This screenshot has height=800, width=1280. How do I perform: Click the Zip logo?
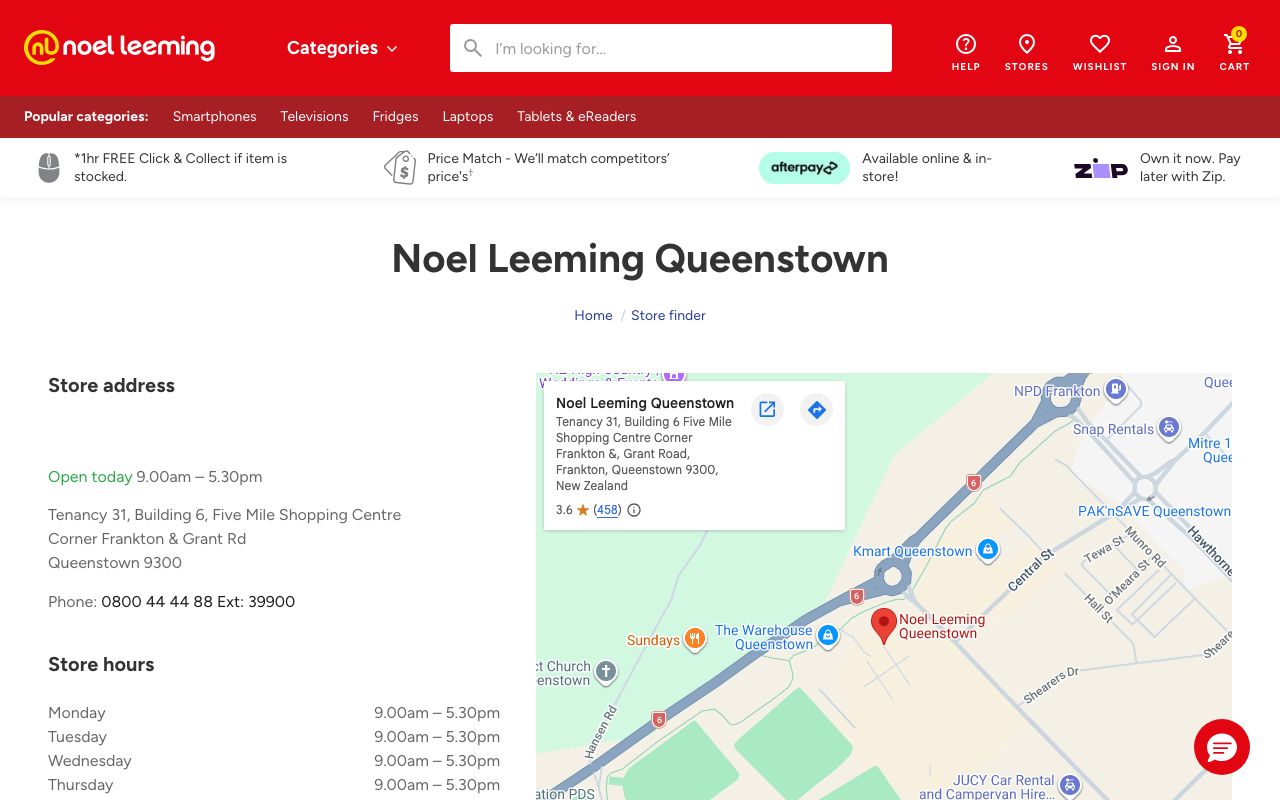[1101, 168]
